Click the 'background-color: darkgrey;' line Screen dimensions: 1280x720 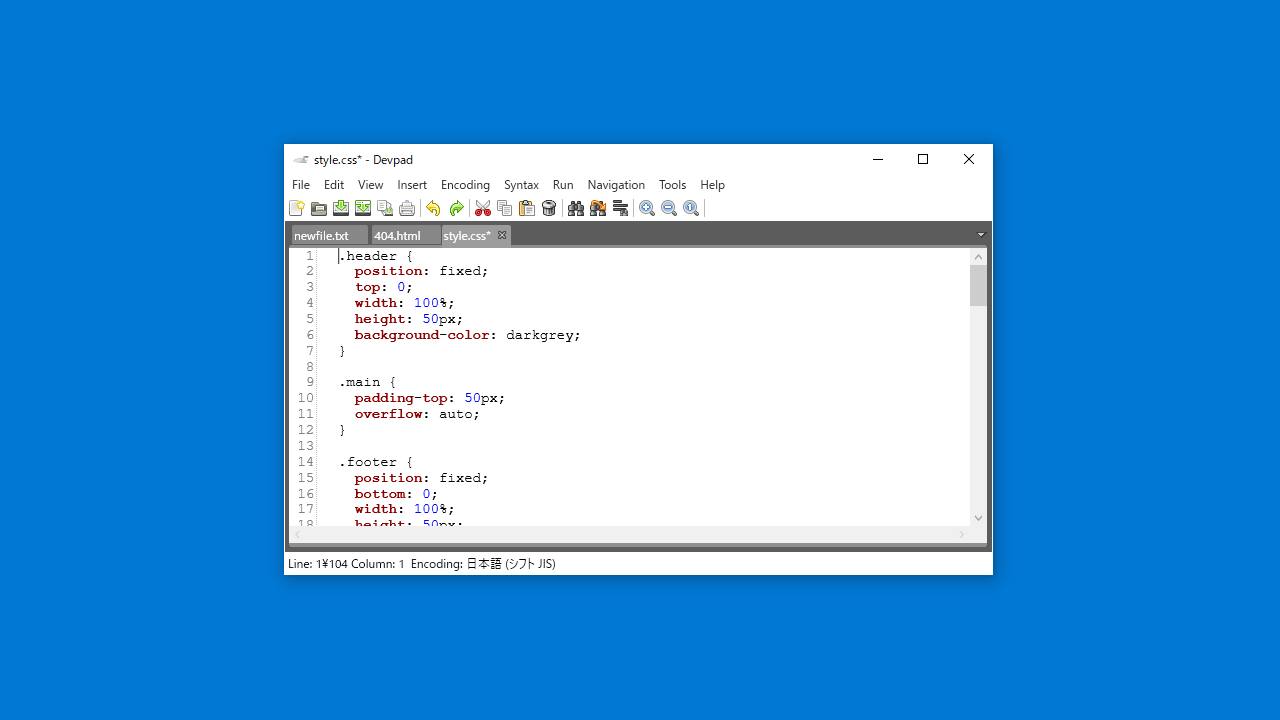[x=467, y=335]
